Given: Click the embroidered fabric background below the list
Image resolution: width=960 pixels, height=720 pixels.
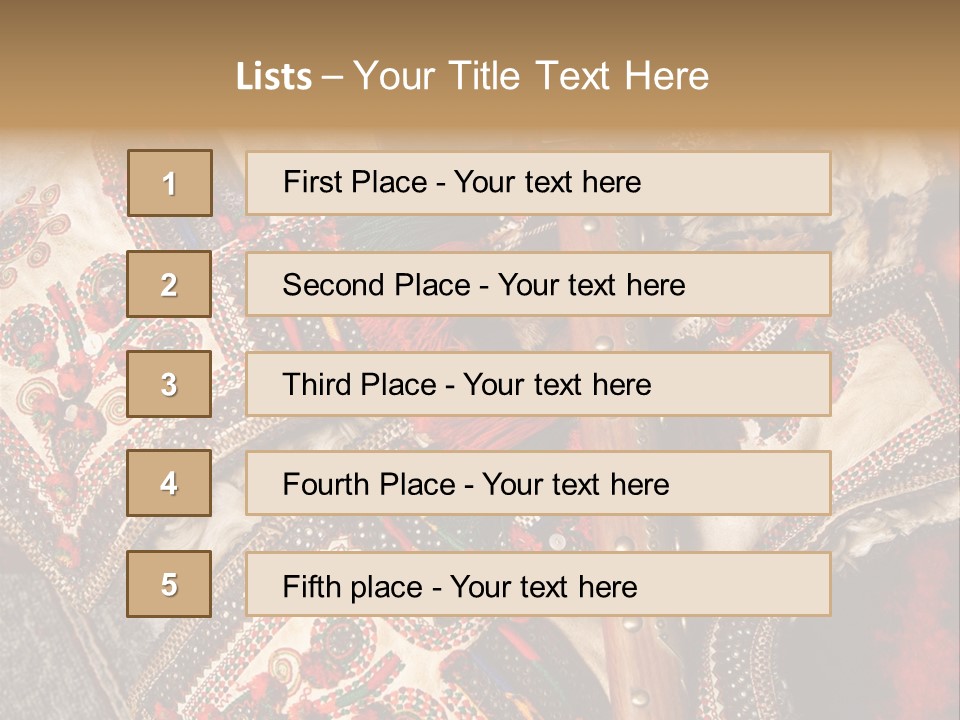Looking at the screenshot, I should pos(480,670).
